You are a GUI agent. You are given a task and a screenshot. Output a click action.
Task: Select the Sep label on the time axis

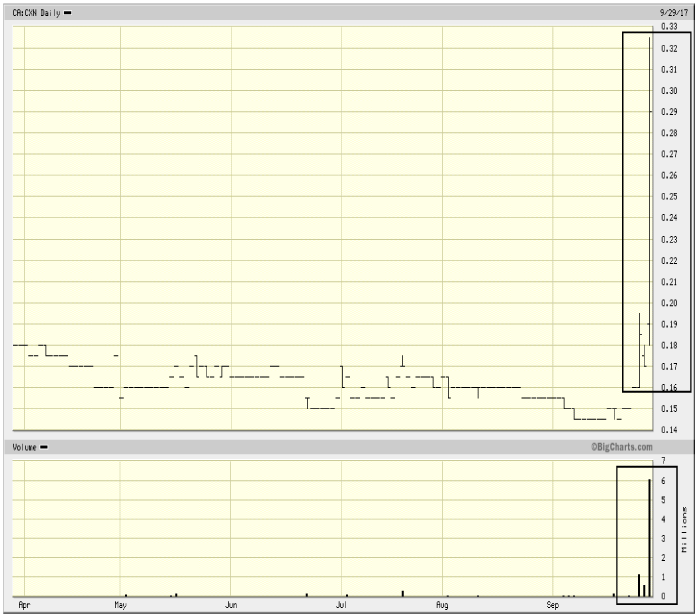coord(553,605)
